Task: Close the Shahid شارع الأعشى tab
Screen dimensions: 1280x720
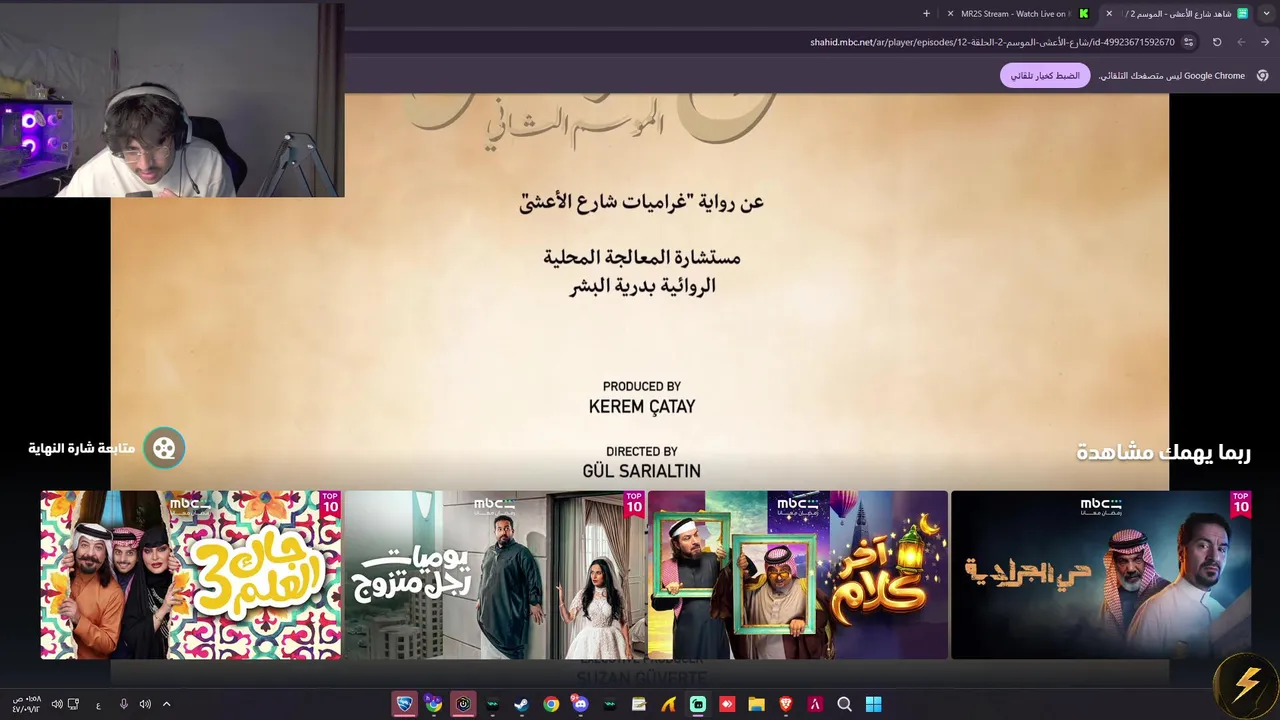Action: pyautogui.click(x=1109, y=14)
